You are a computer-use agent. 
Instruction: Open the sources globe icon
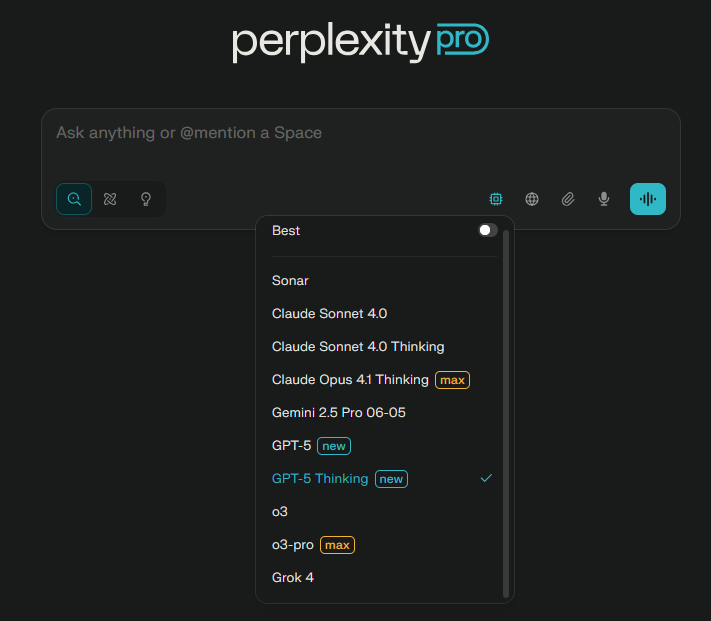tap(532, 199)
